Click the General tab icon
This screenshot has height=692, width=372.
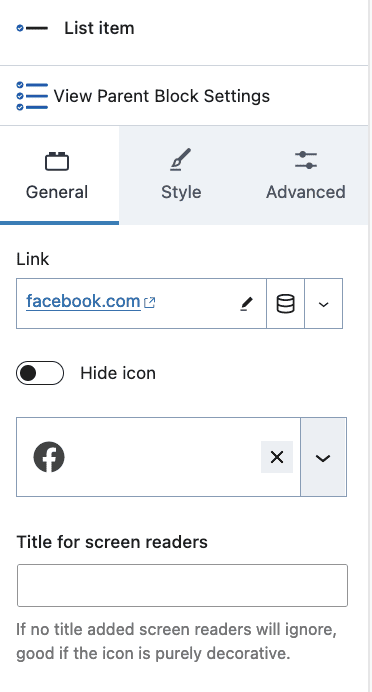click(57, 161)
